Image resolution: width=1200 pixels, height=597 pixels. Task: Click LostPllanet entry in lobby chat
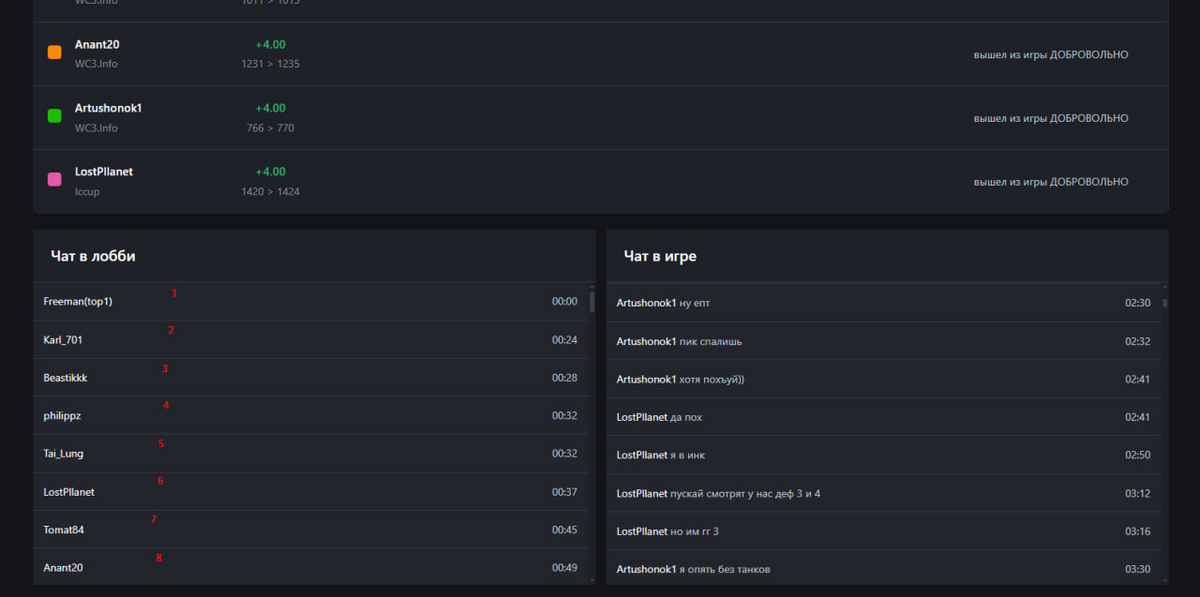311,492
